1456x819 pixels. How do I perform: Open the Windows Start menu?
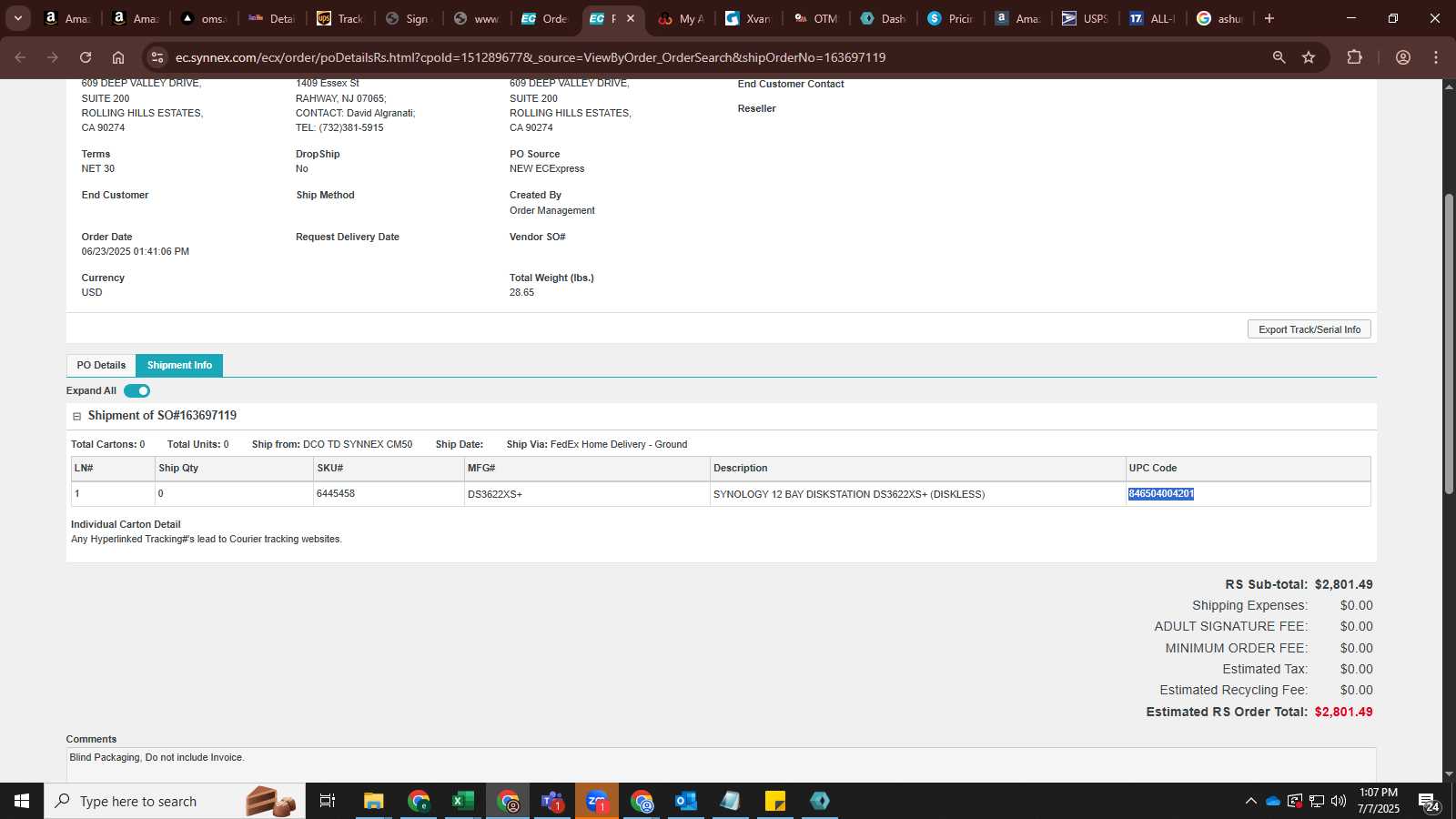[22, 801]
